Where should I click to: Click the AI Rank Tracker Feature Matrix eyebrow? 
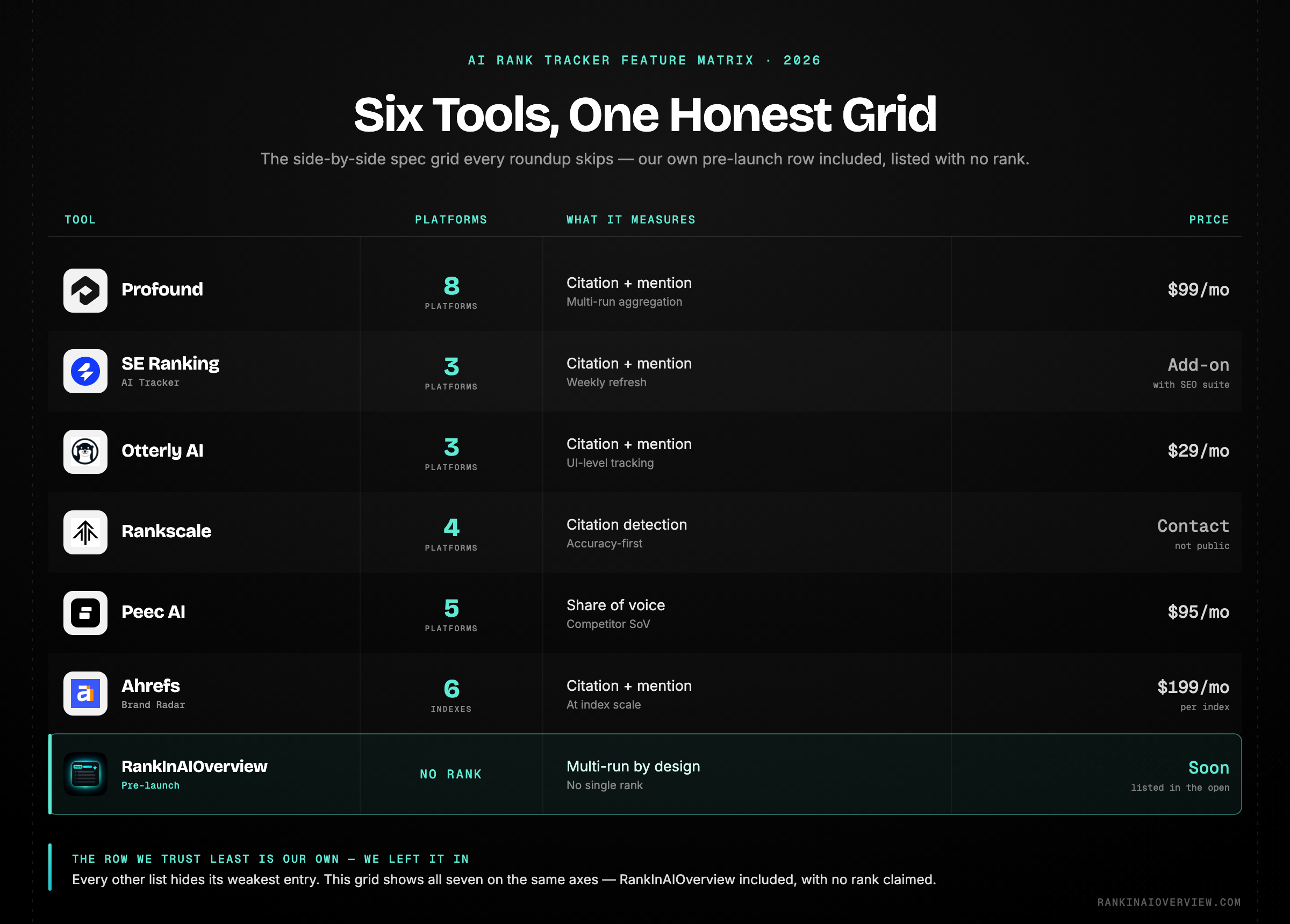[x=644, y=60]
